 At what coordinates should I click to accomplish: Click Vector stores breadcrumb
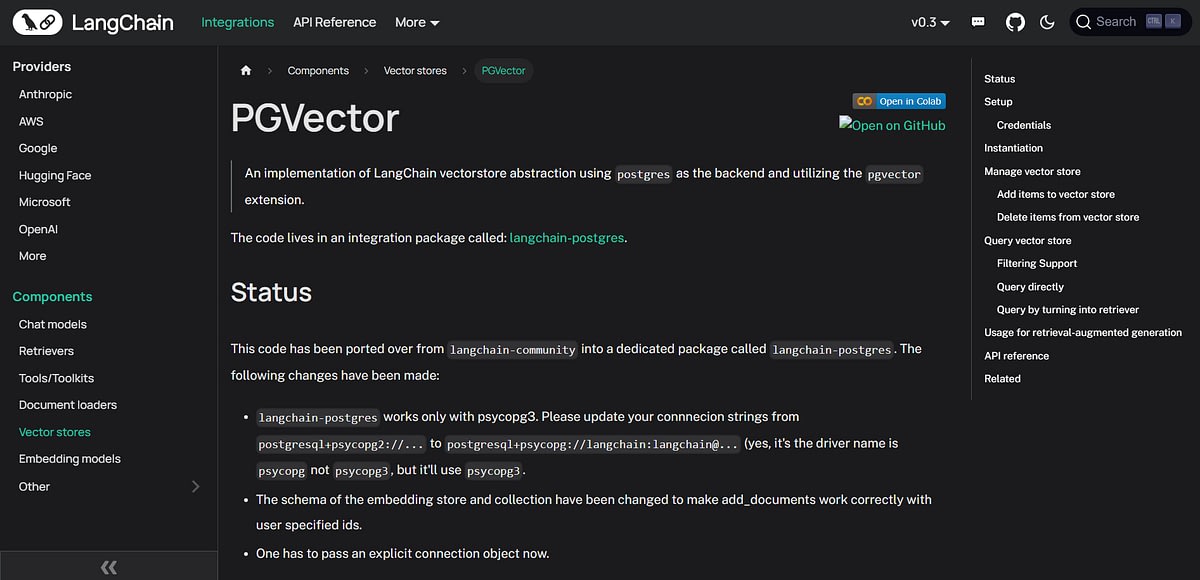point(415,71)
